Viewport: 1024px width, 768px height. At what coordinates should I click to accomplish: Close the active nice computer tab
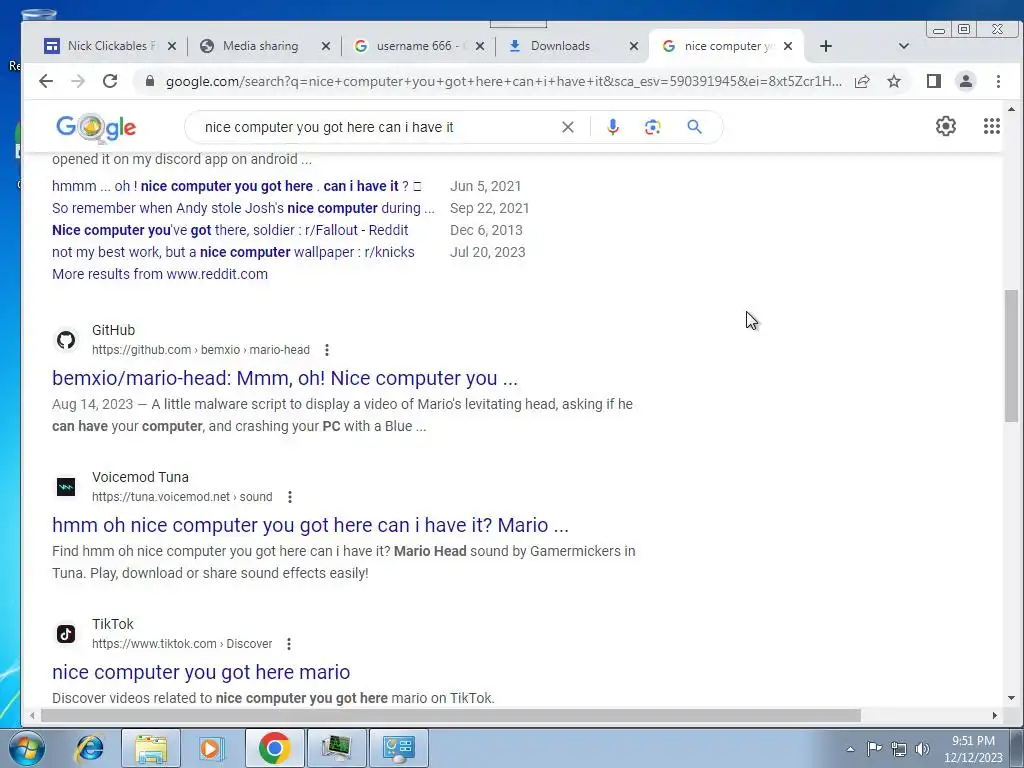point(788,46)
